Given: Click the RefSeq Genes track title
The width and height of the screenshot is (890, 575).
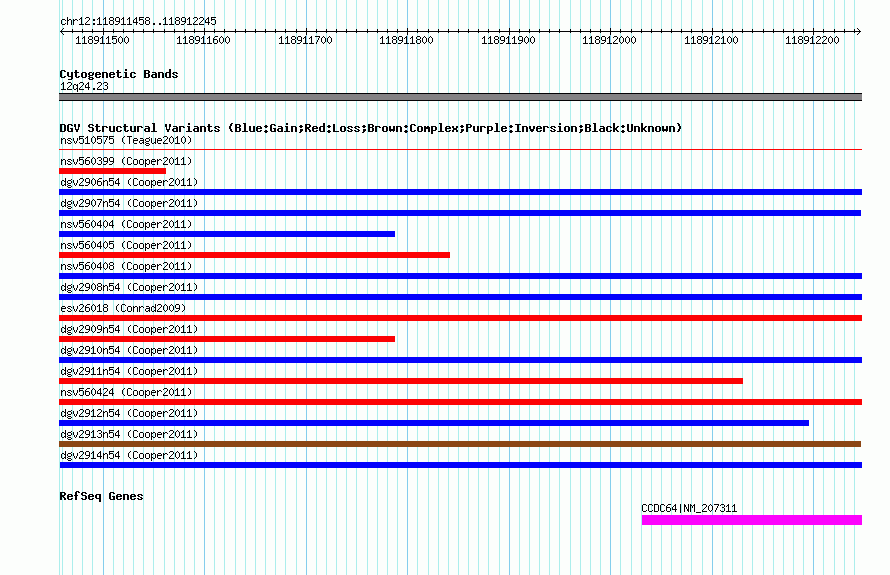Looking at the screenshot, I should click(x=101, y=496).
